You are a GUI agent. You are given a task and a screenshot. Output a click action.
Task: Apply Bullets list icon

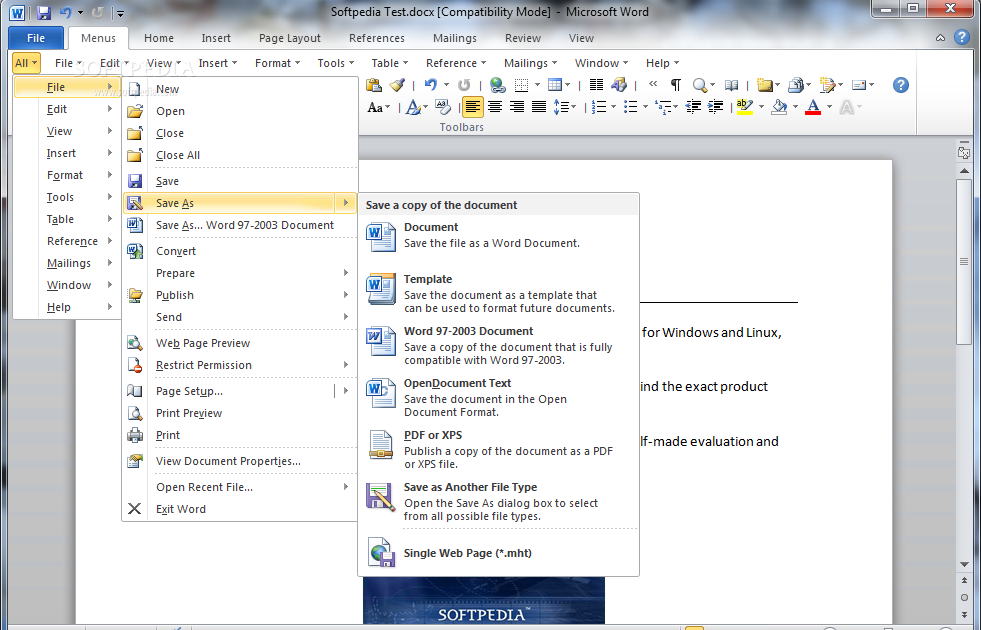pyautogui.click(x=631, y=108)
